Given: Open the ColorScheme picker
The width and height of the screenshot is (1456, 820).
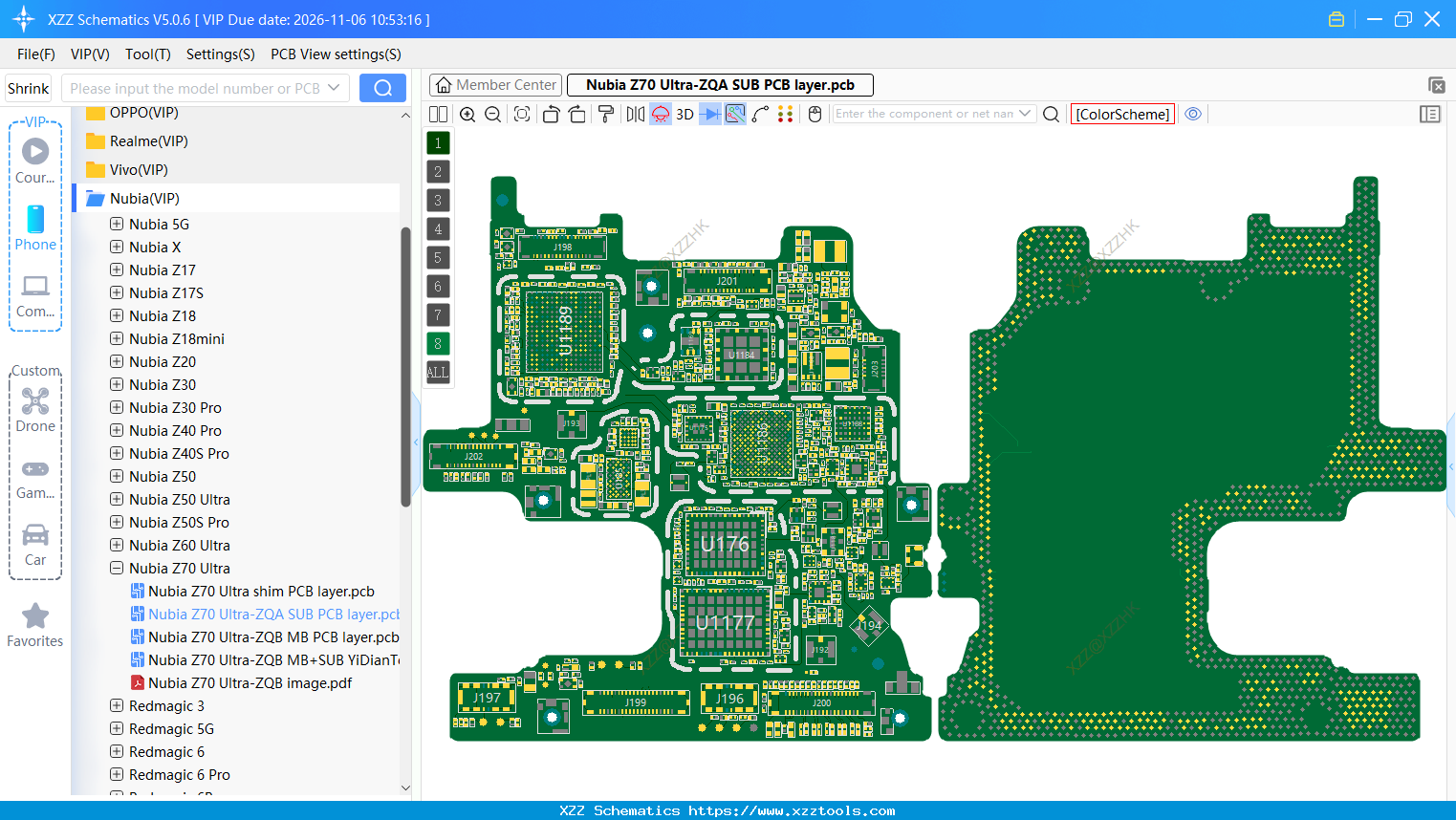Looking at the screenshot, I should point(1122,114).
